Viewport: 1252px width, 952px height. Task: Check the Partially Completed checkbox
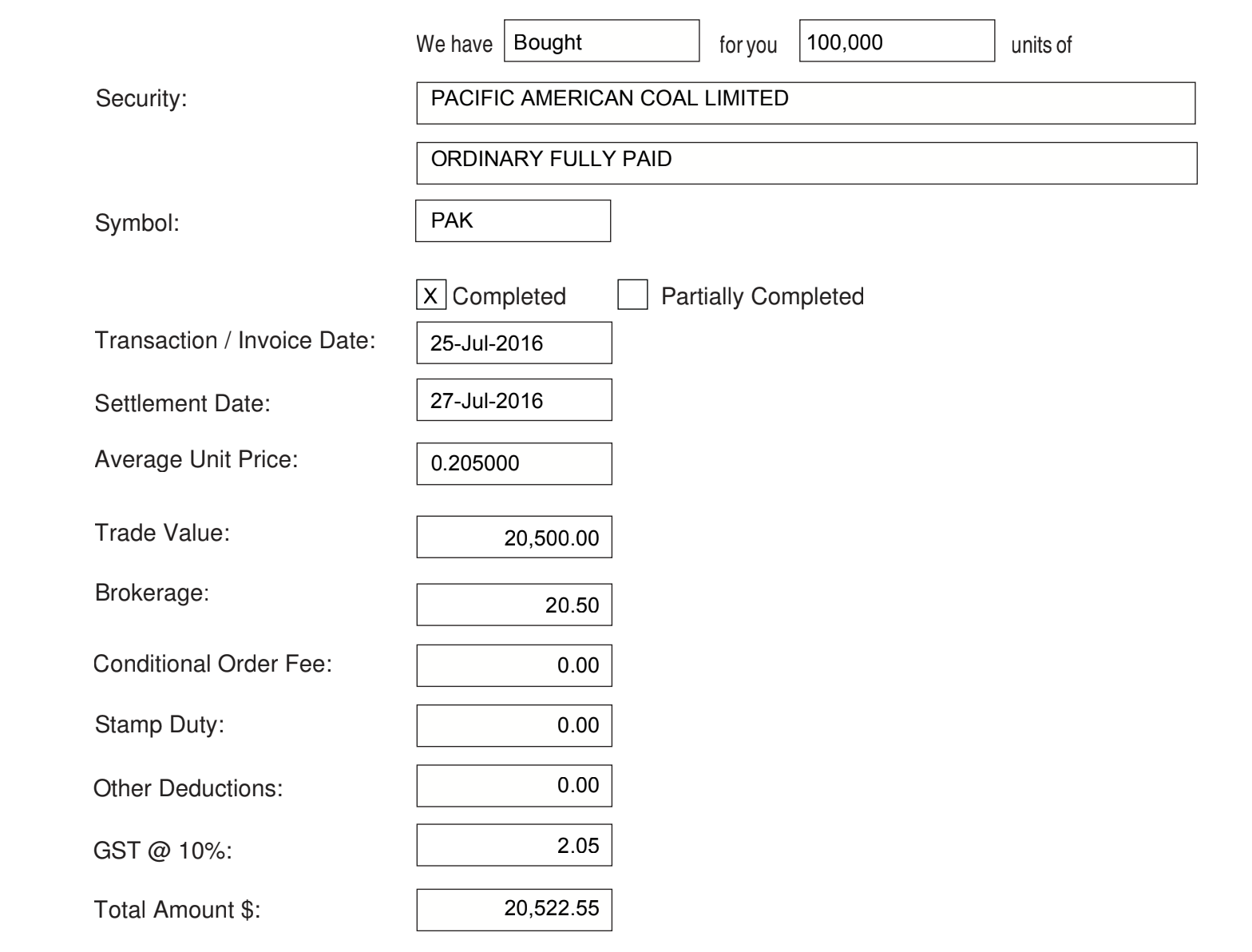click(x=632, y=295)
